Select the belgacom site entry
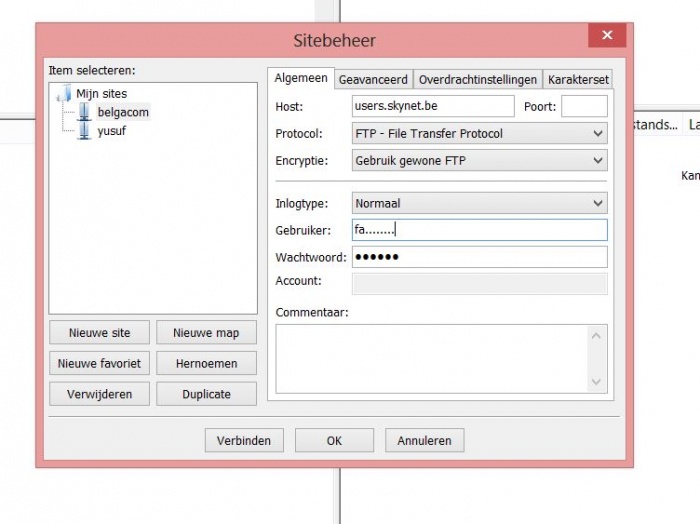The height and width of the screenshot is (524, 700). pos(123,112)
